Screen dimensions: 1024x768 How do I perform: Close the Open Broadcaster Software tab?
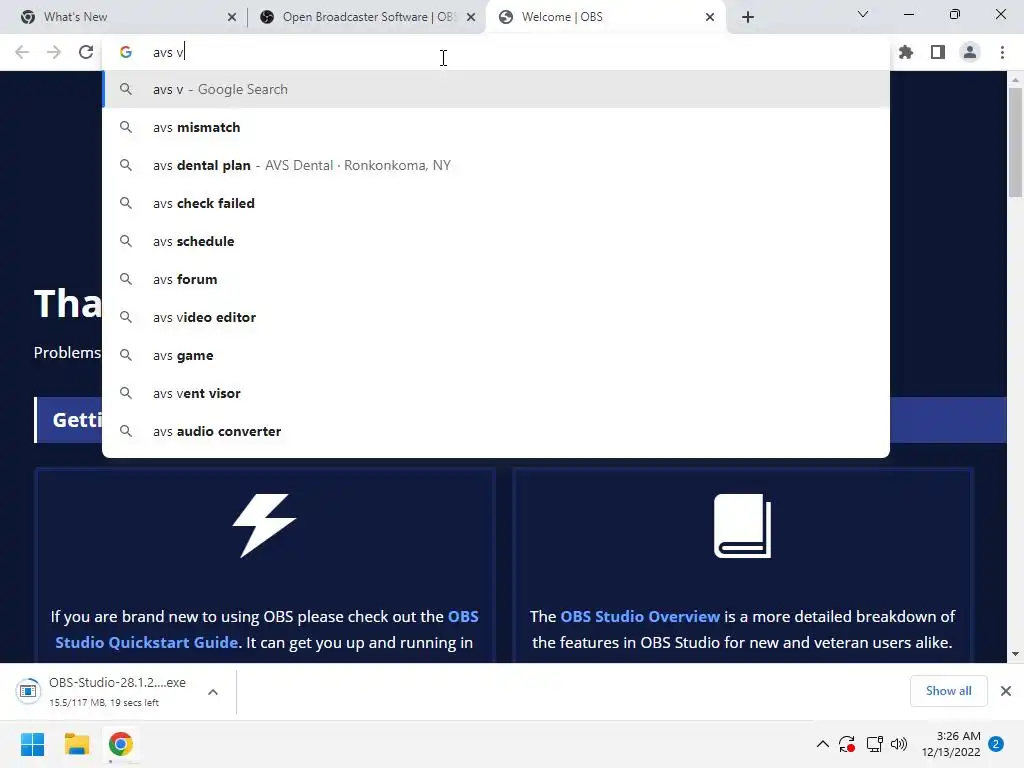tap(471, 17)
